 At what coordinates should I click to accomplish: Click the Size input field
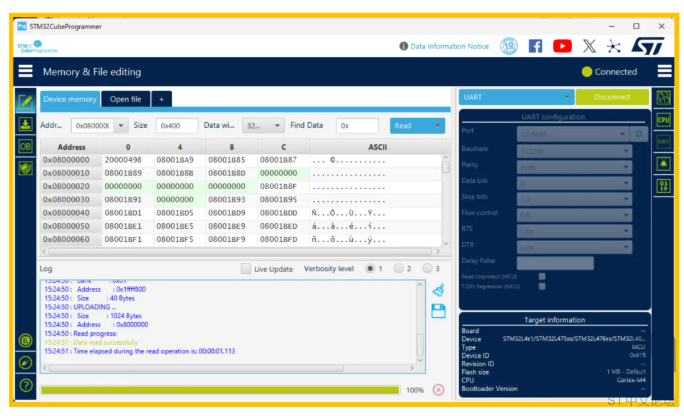[177, 126]
